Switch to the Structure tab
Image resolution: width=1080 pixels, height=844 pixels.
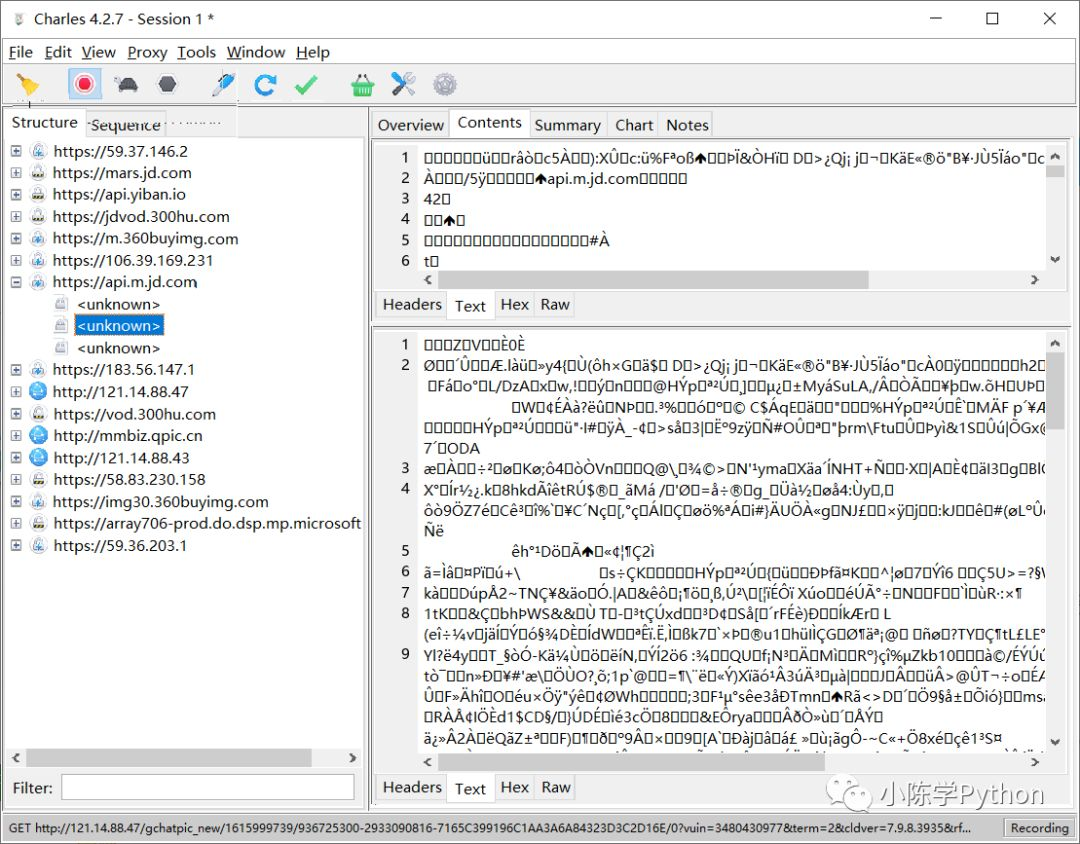point(45,123)
